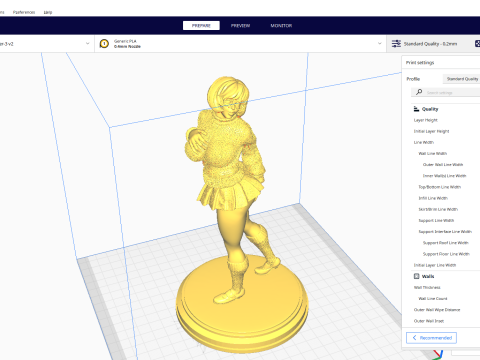Click the extruder 1 material icon

pyautogui.click(x=104, y=44)
